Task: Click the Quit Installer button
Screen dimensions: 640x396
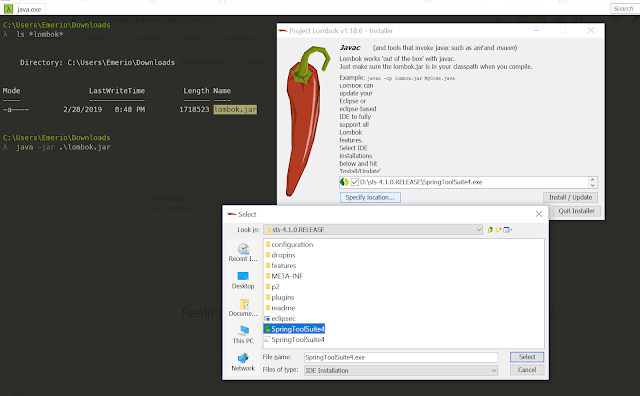Action: point(576,211)
